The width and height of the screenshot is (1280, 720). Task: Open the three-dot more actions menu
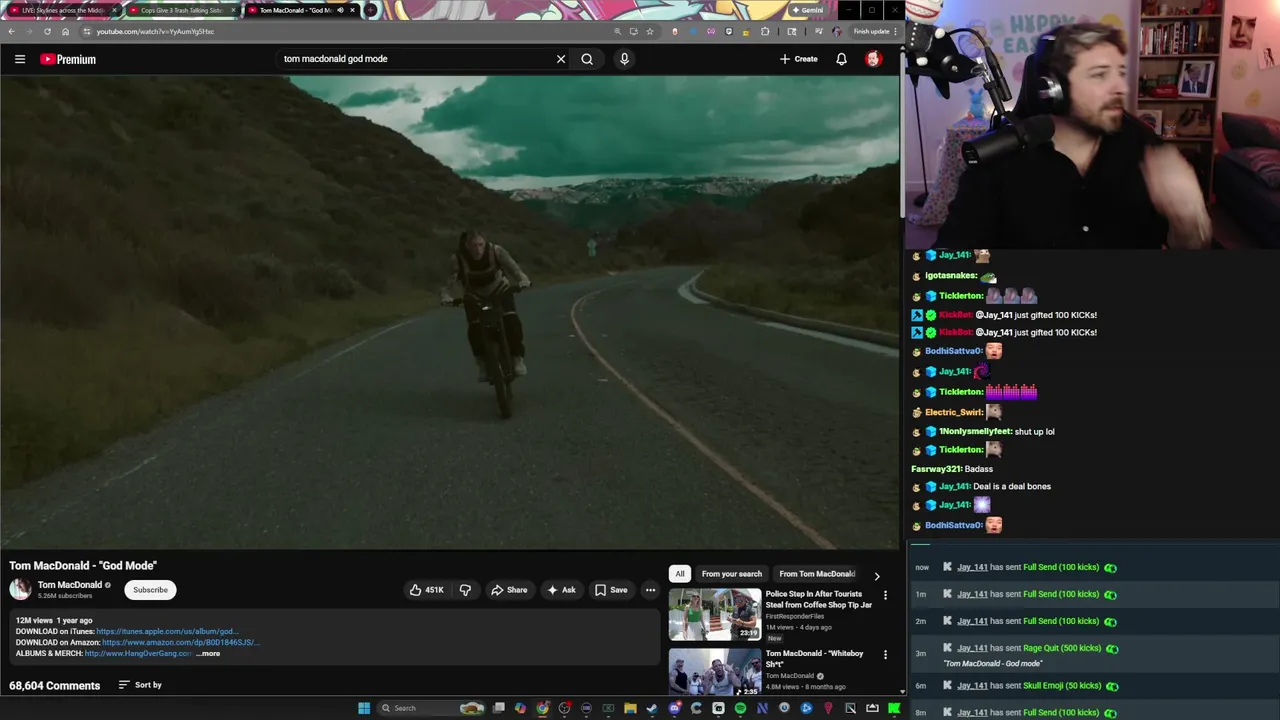[x=650, y=590]
